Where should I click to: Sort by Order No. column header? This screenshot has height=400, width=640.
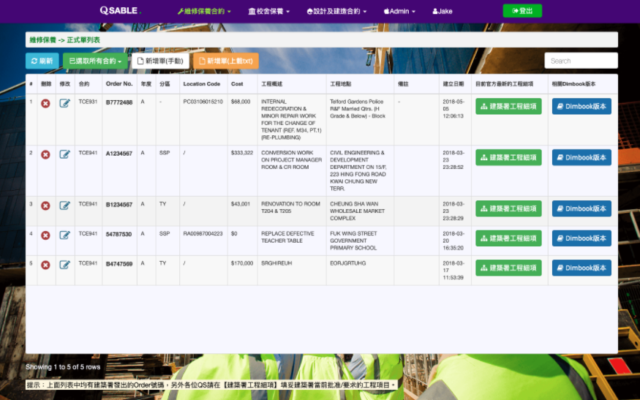(119, 84)
